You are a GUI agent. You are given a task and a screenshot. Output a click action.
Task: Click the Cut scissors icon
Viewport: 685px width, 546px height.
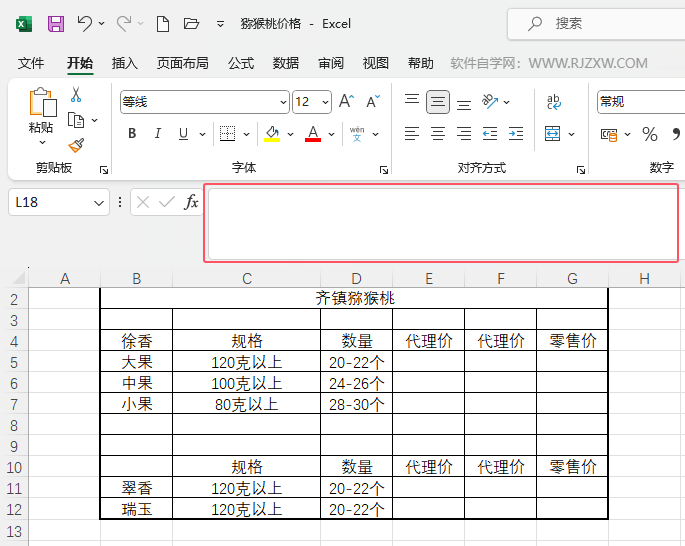click(76, 94)
